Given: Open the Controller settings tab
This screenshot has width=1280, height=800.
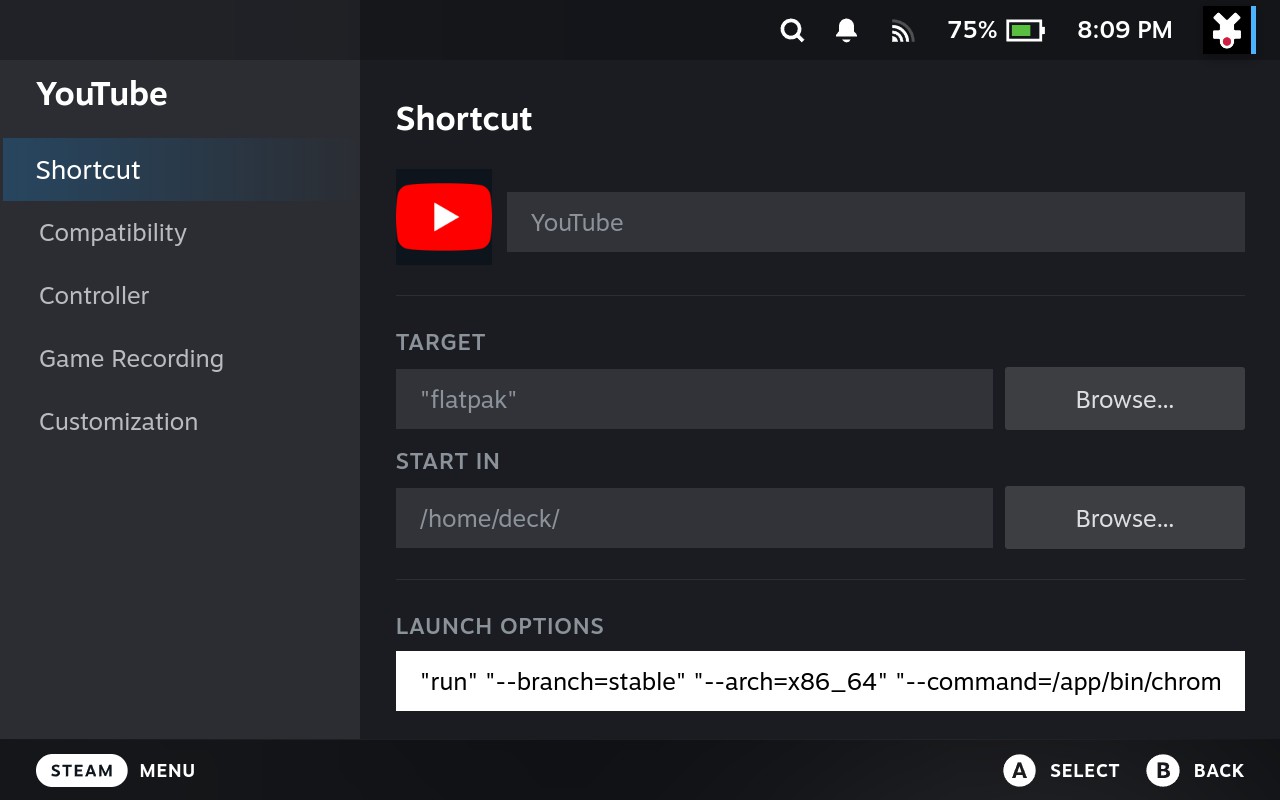Looking at the screenshot, I should pyautogui.click(x=180, y=296).
